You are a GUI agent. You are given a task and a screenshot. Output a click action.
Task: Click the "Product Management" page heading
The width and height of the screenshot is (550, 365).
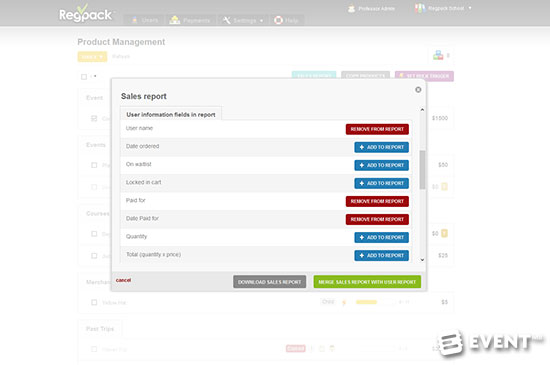pyautogui.click(x=121, y=42)
